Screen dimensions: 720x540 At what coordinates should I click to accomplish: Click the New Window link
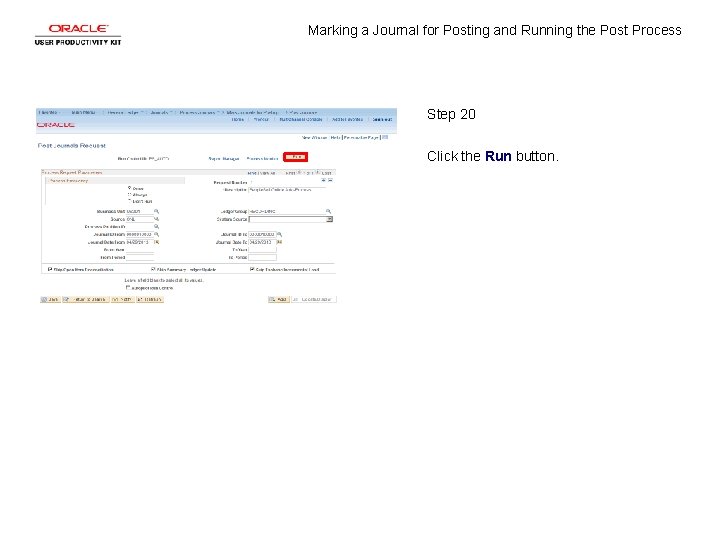click(314, 137)
